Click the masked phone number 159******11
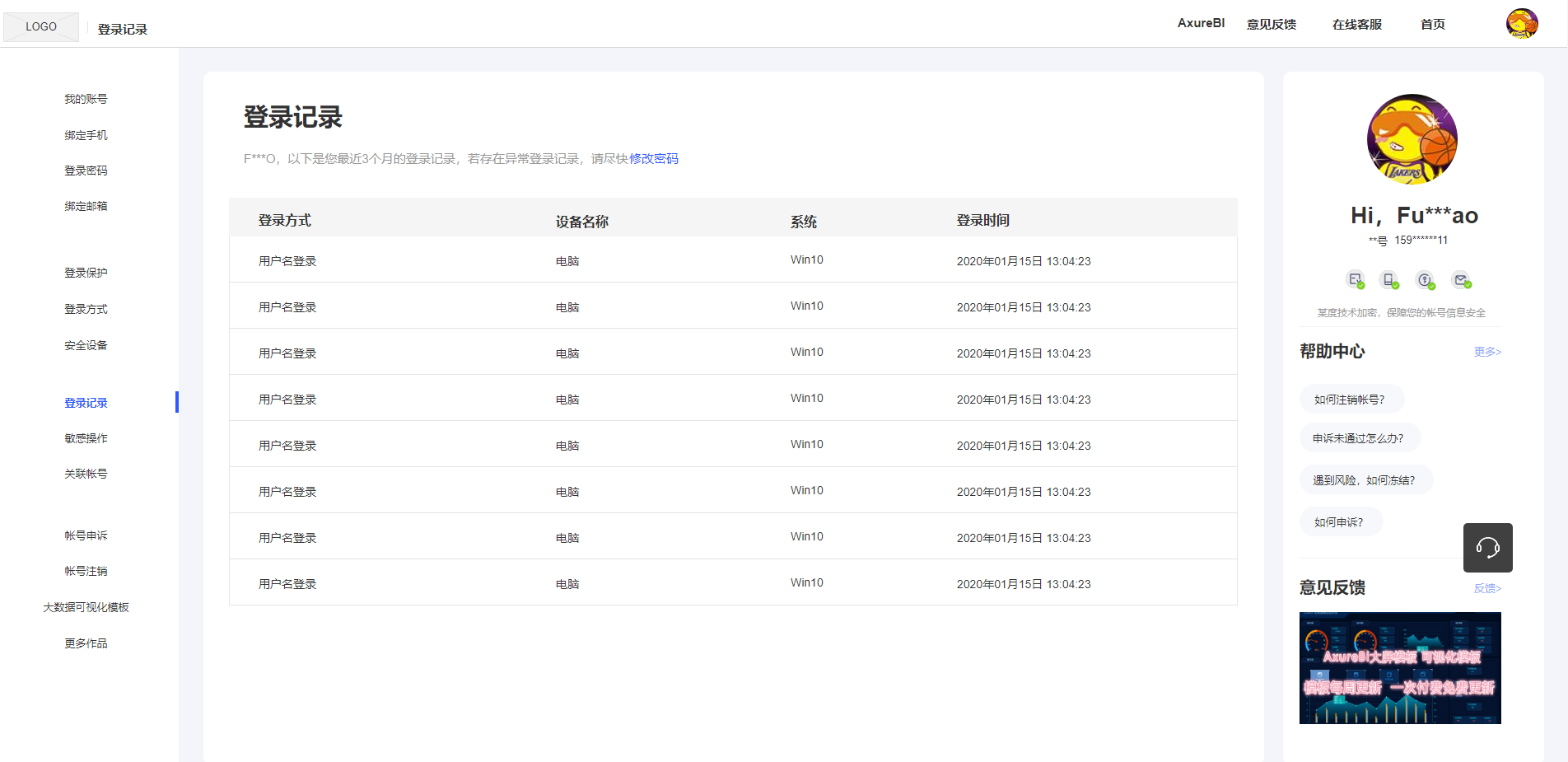Viewport: 1568px width, 762px height. [1421, 241]
